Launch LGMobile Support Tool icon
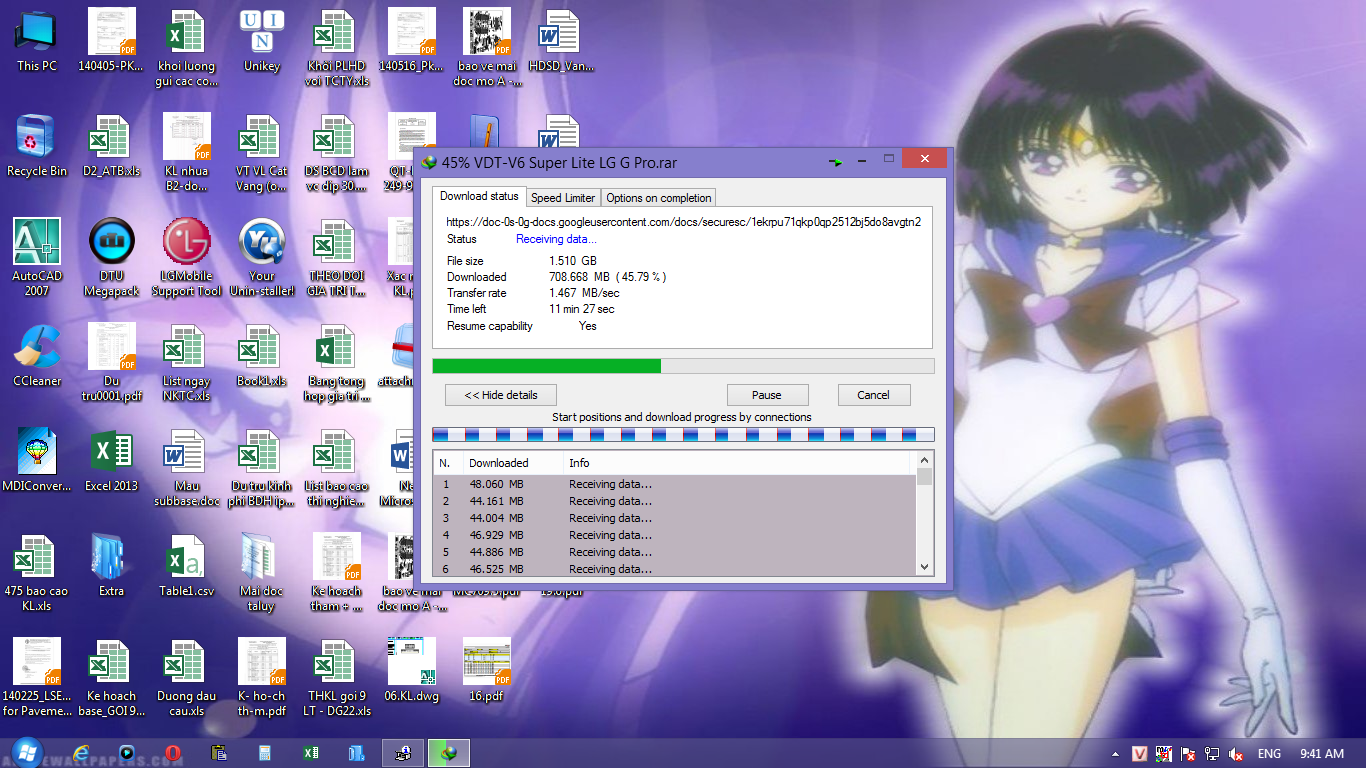The height and width of the screenshot is (768, 1366). (187, 258)
